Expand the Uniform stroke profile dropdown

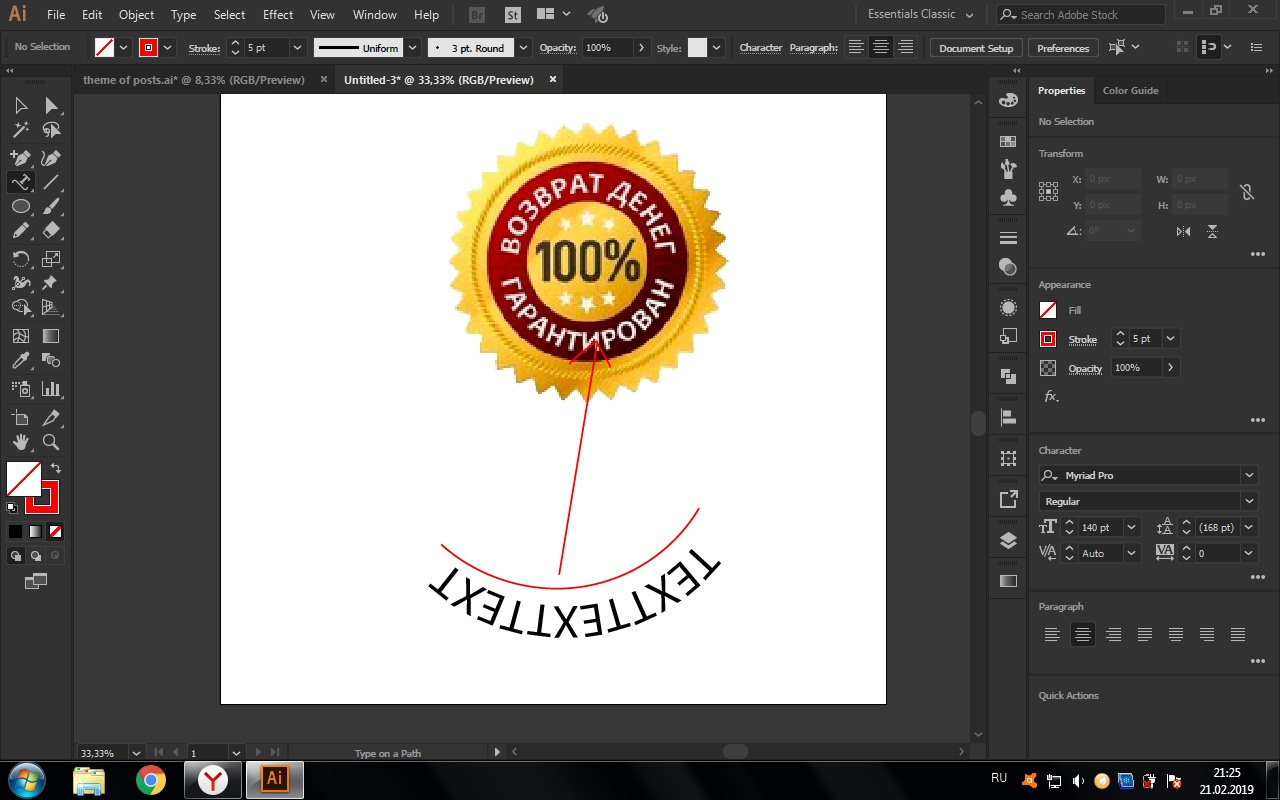(413, 47)
